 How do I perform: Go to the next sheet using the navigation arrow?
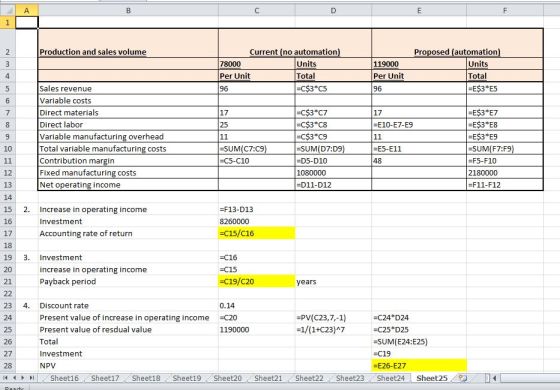pos(23,378)
